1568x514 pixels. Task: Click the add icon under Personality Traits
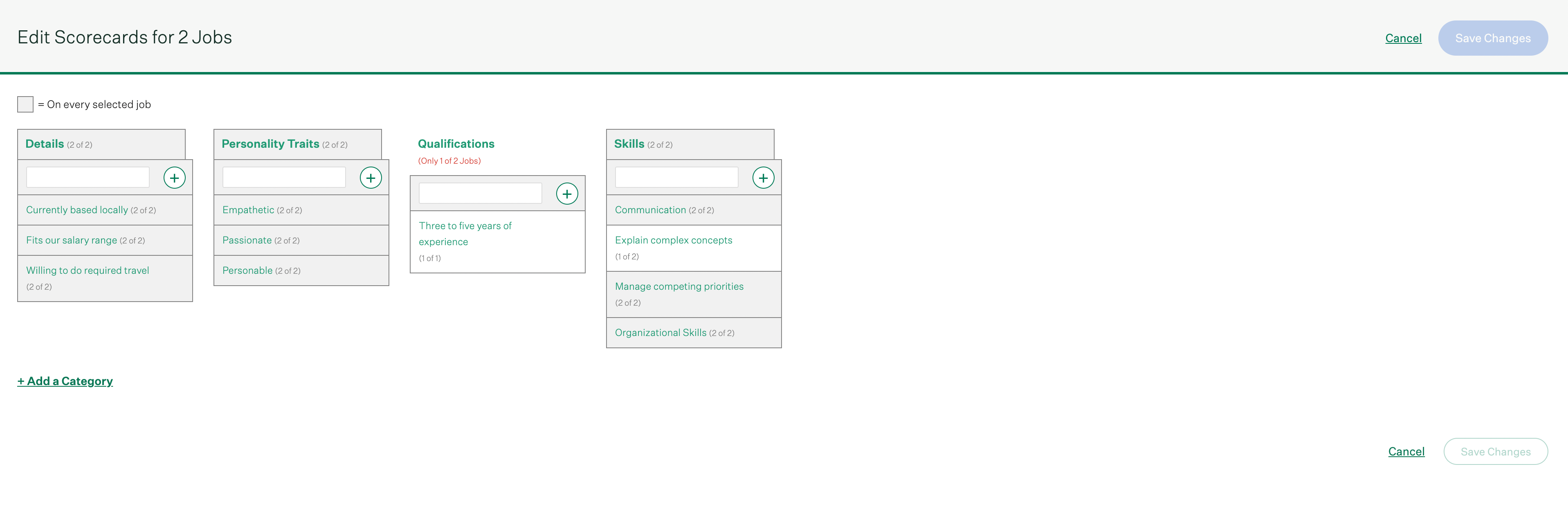click(371, 177)
